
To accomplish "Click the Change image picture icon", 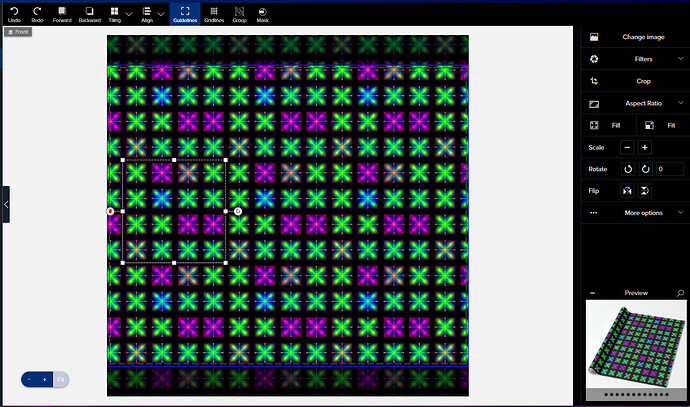I will click(x=594, y=37).
